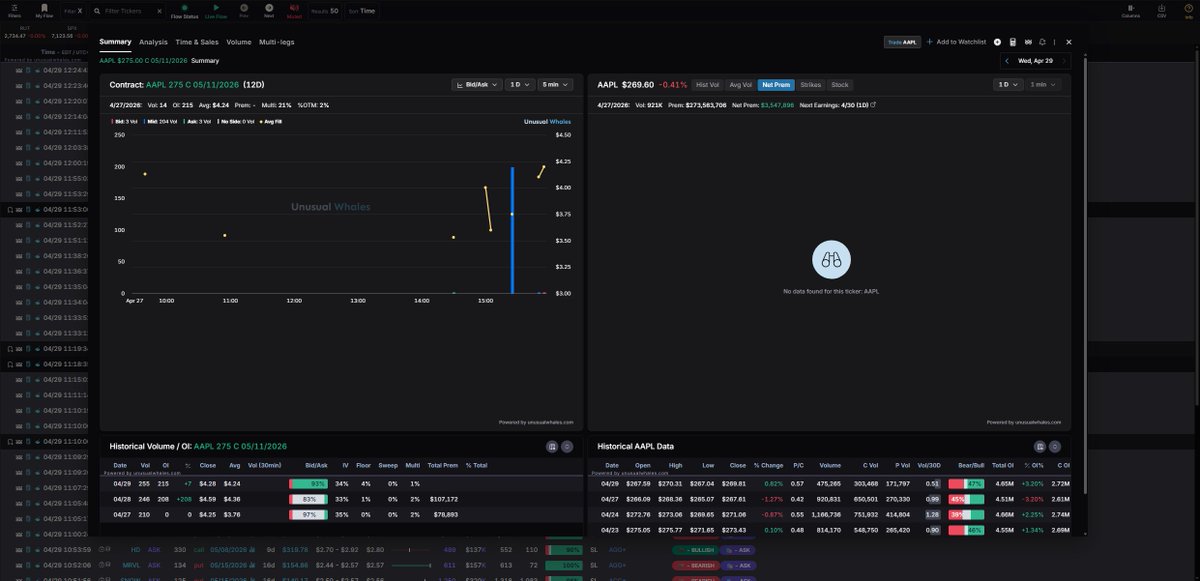
Task: Select the Avg Vol chart option
Action: point(741,85)
